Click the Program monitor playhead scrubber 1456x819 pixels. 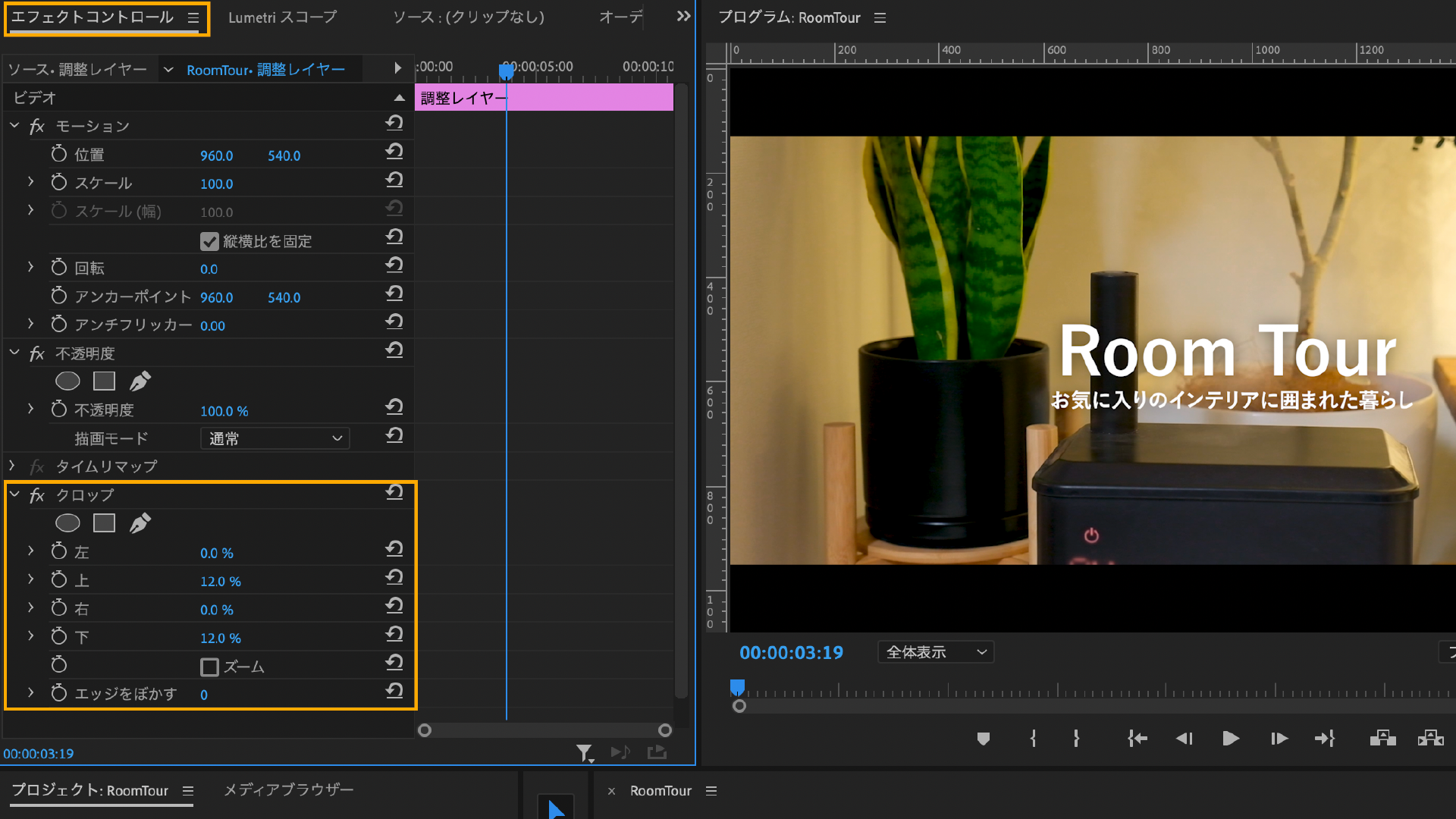point(737,687)
